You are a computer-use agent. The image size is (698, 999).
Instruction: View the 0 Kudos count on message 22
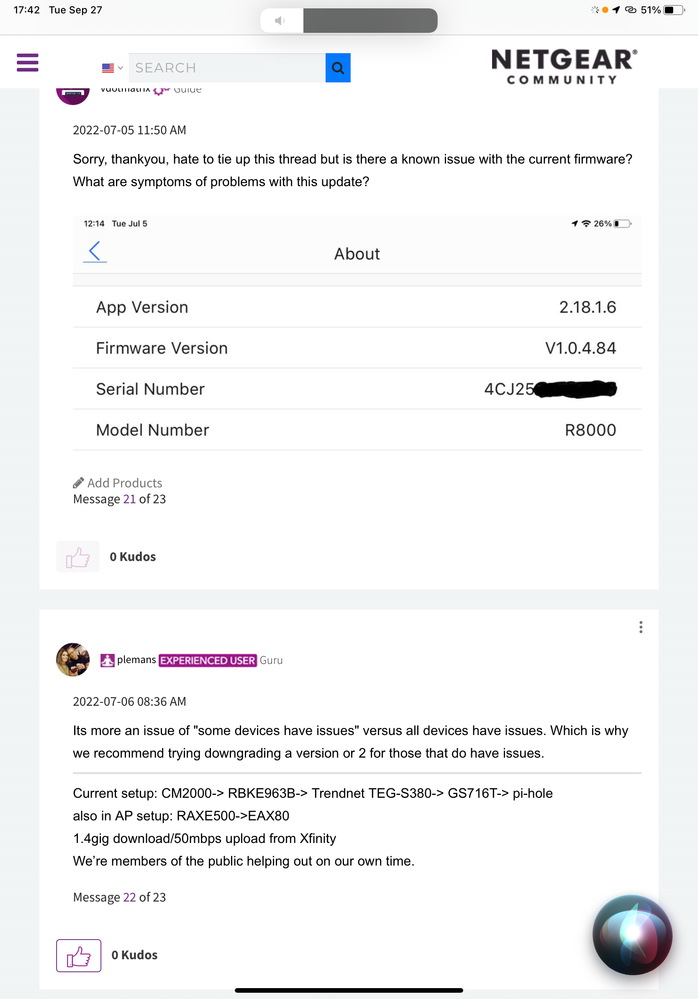point(134,955)
